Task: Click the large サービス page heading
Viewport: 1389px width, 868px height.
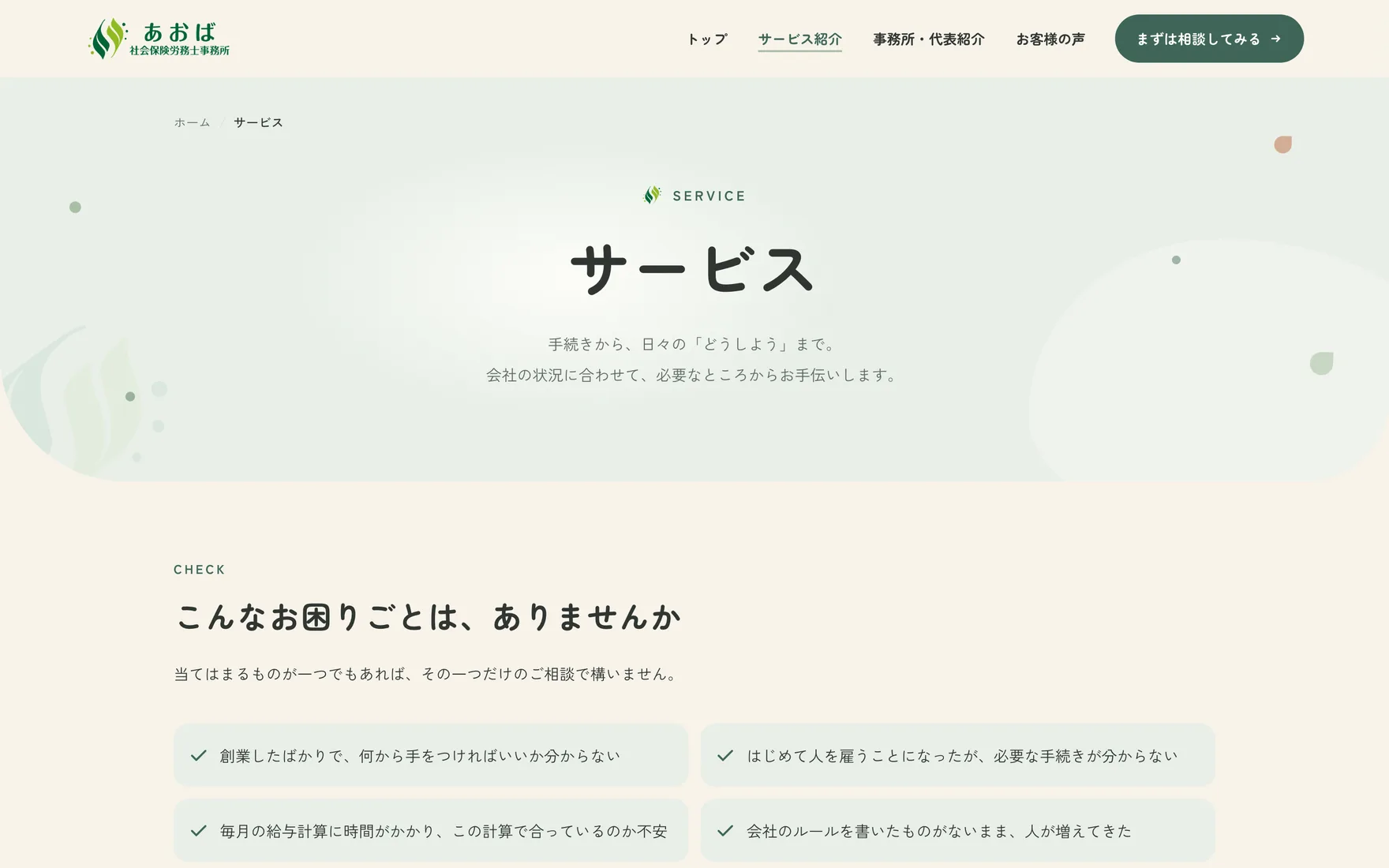Action: [692, 269]
